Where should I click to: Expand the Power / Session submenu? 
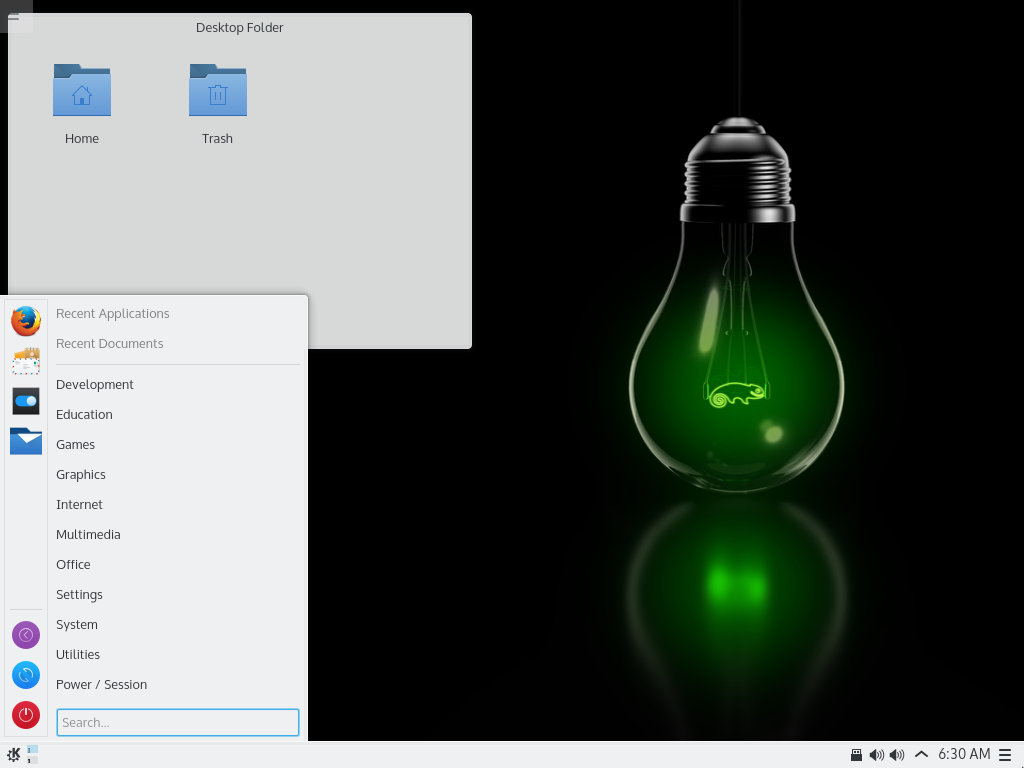coord(101,685)
